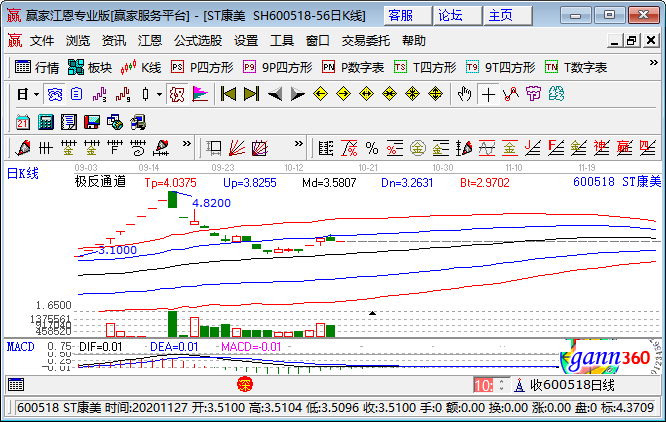This screenshot has height=422, width=666.
Task: Click the yellow diamond left-arrow icon
Action: [320, 94]
